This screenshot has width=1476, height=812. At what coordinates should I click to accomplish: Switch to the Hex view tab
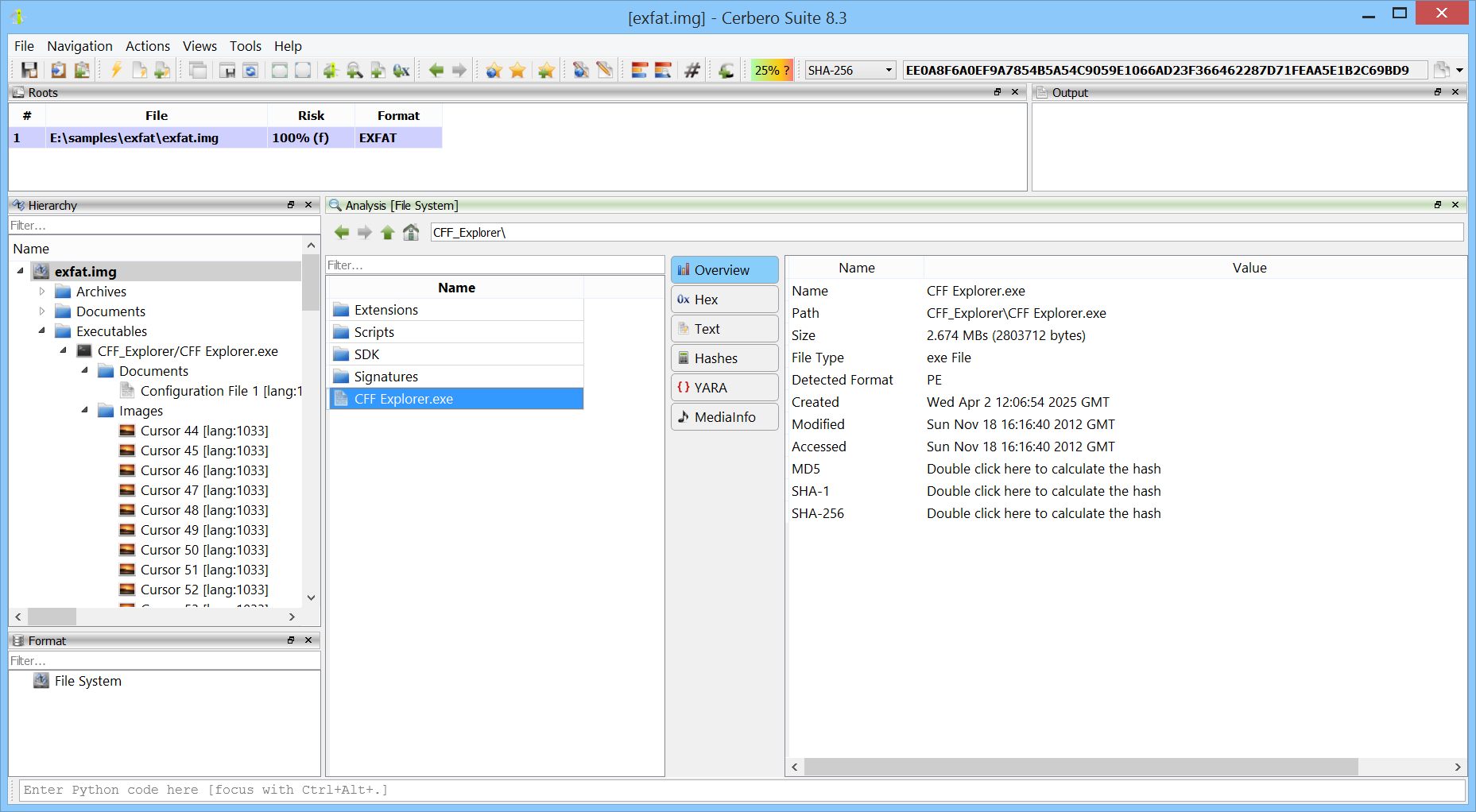[725, 300]
